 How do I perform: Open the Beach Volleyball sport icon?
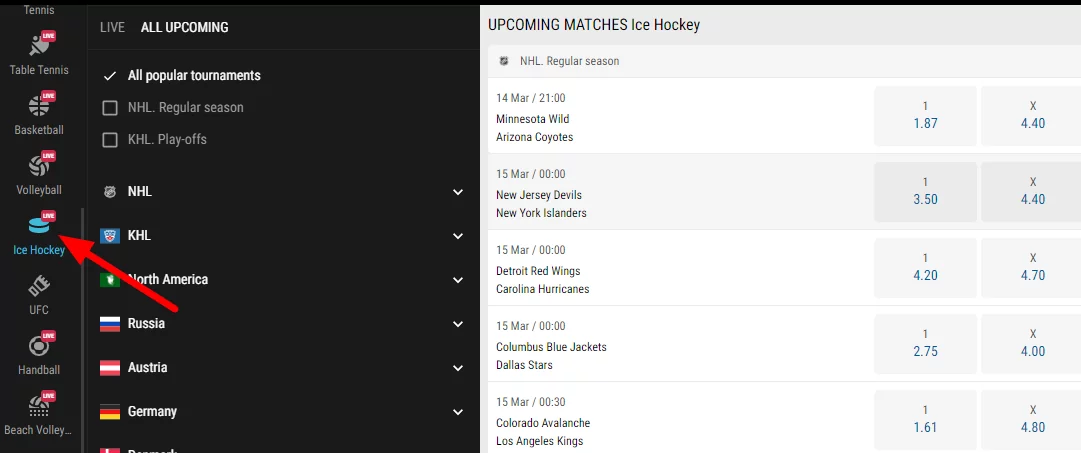point(39,407)
